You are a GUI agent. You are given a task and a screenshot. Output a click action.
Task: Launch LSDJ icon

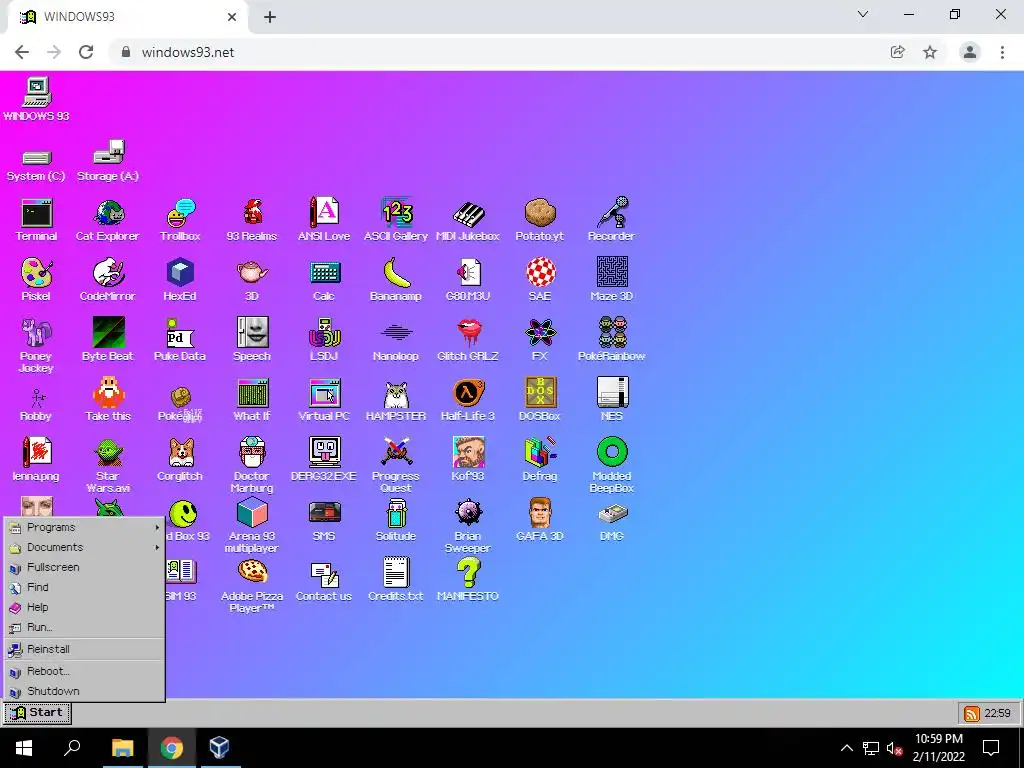(324, 340)
